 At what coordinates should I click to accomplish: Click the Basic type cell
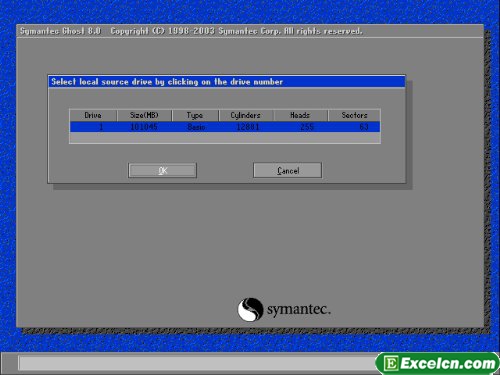[196, 127]
